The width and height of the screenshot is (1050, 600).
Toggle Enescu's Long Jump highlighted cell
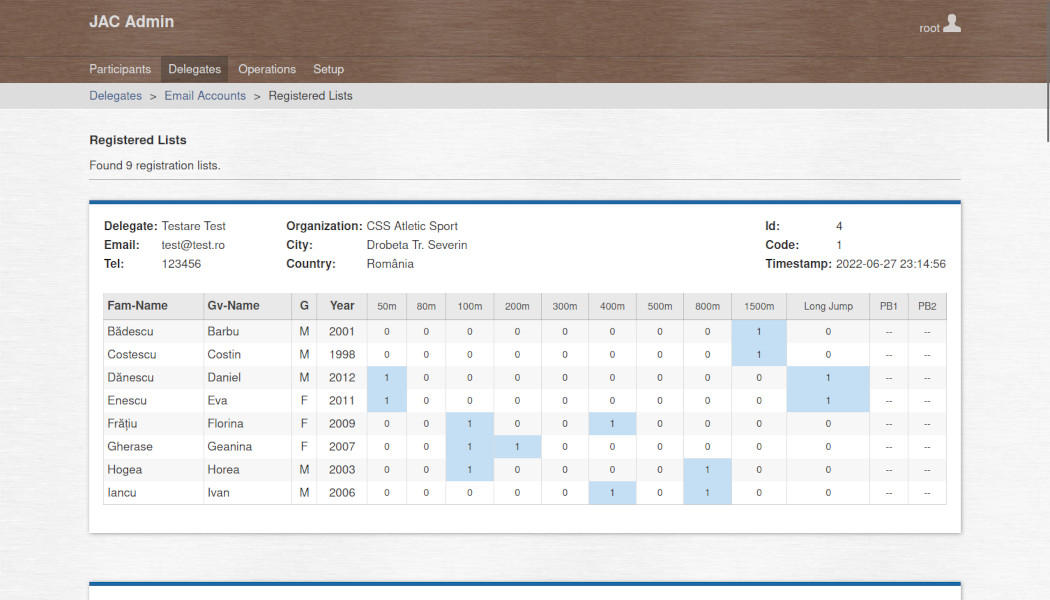pos(828,400)
